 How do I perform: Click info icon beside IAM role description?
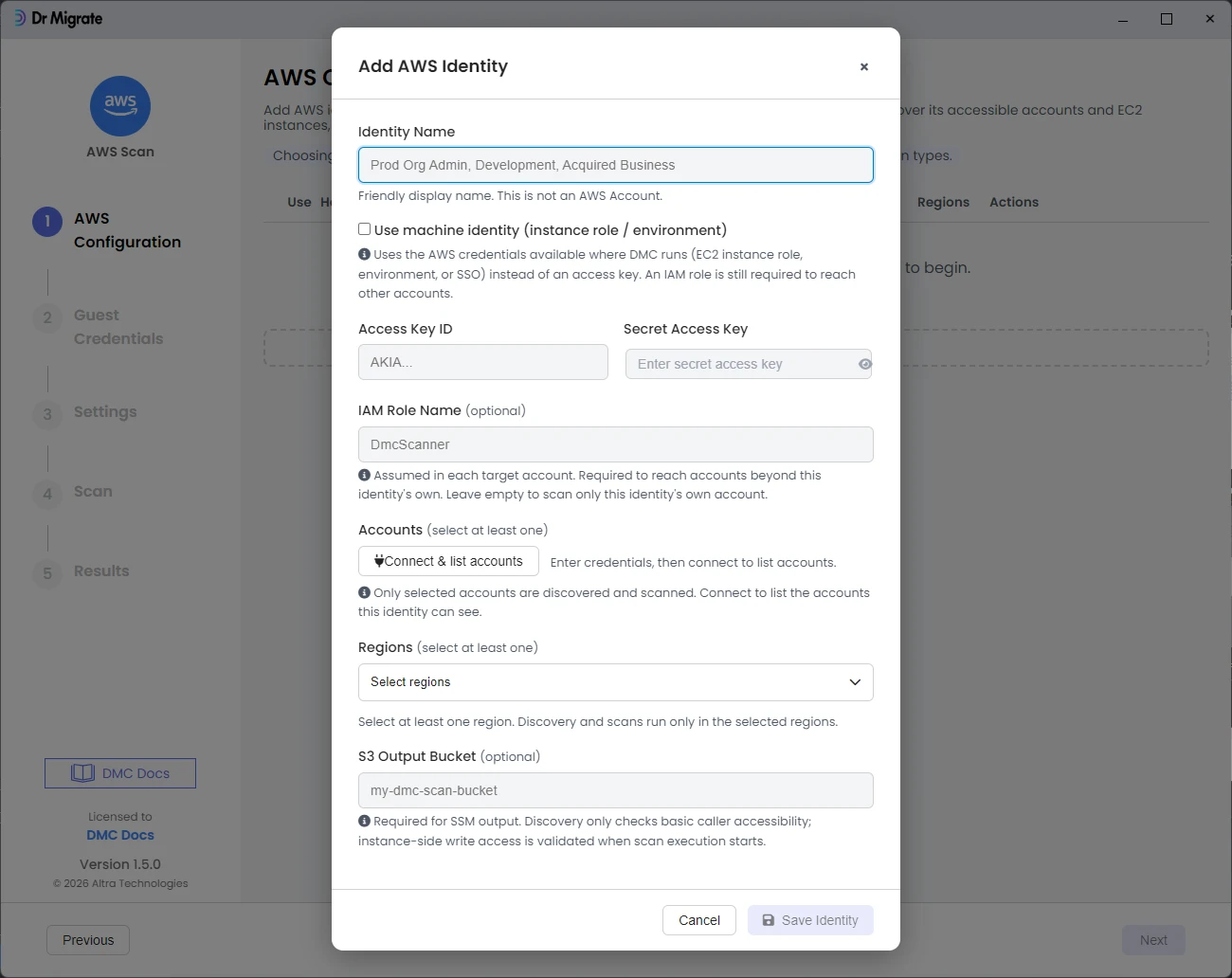[x=364, y=475]
